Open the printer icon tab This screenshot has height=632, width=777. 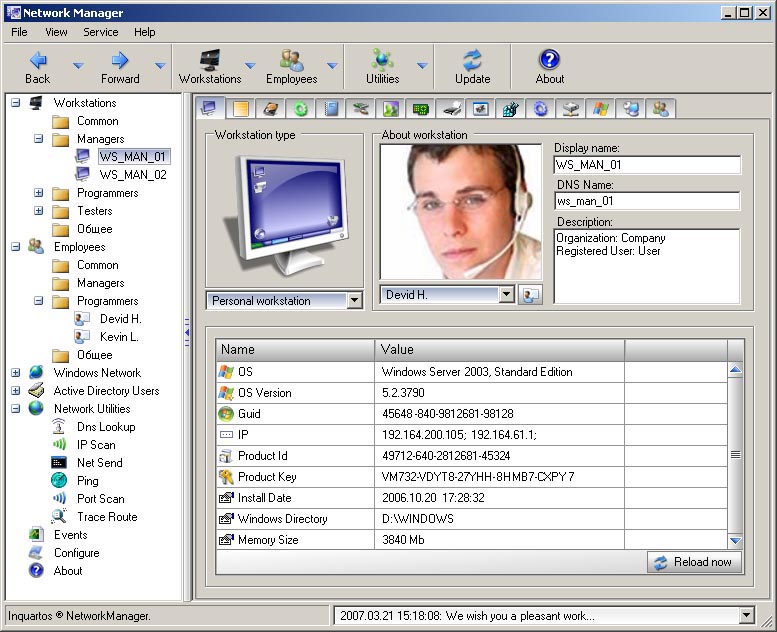(x=452, y=109)
